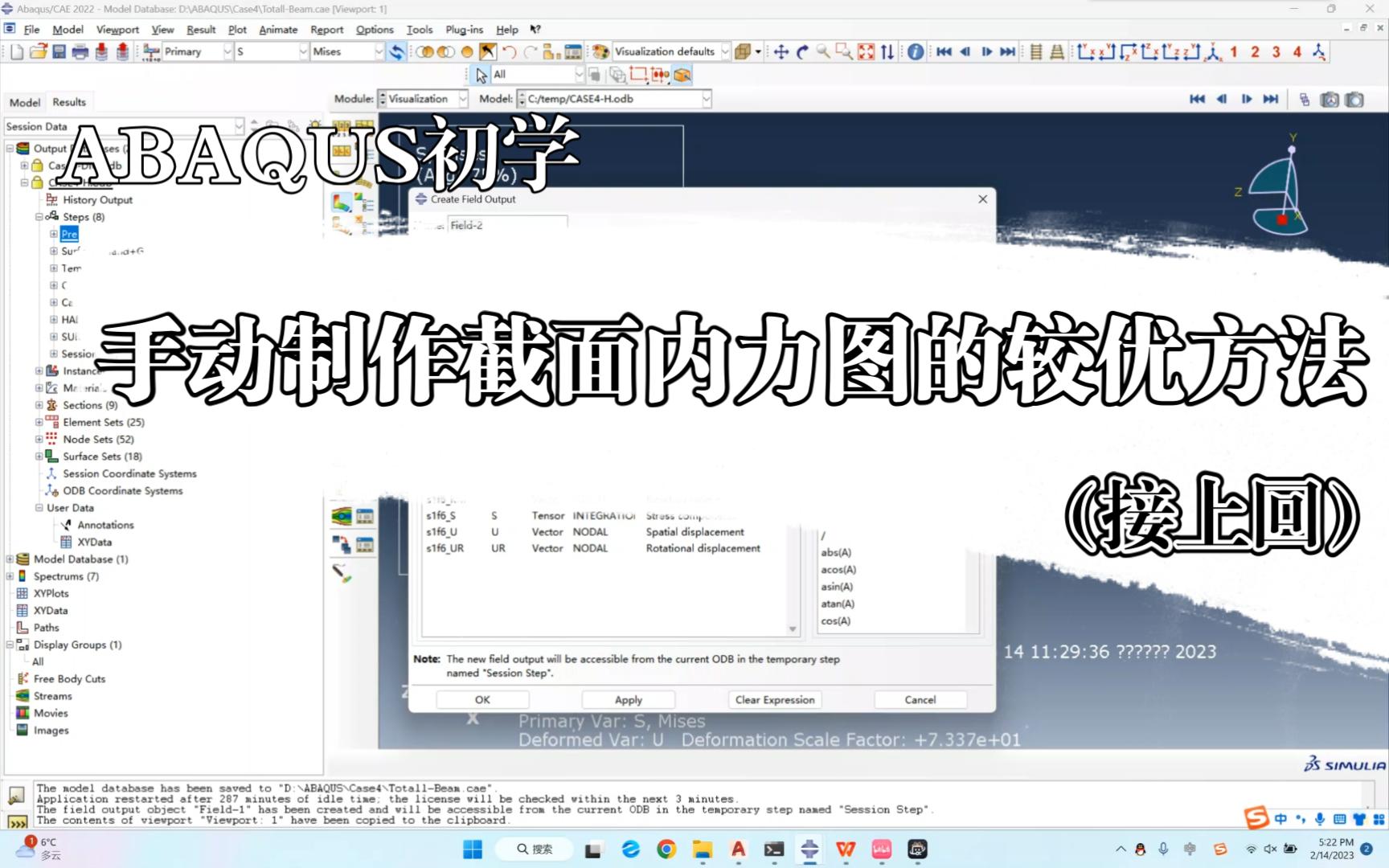Open the Mises invariant dropdown

(x=379, y=51)
